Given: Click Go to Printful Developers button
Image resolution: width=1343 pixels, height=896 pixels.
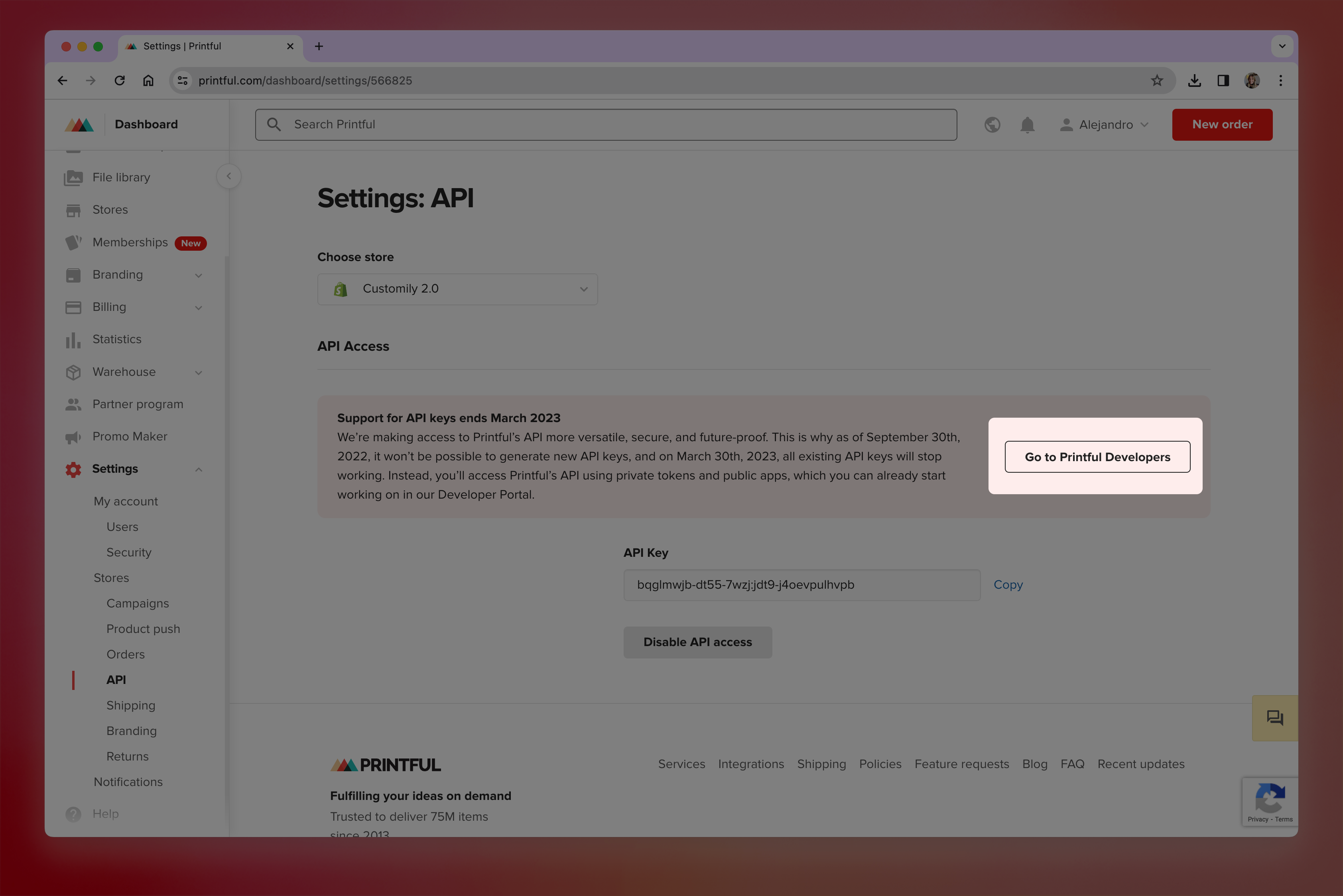Looking at the screenshot, I should click(x=1097, y=457).
